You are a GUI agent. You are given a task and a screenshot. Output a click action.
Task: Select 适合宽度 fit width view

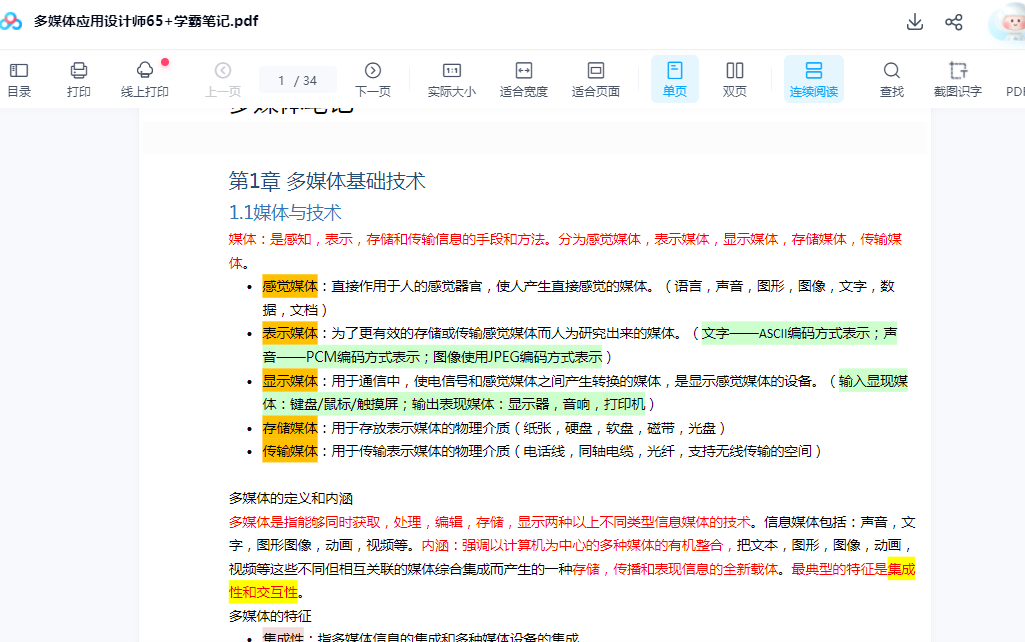[x=524, y=79]
